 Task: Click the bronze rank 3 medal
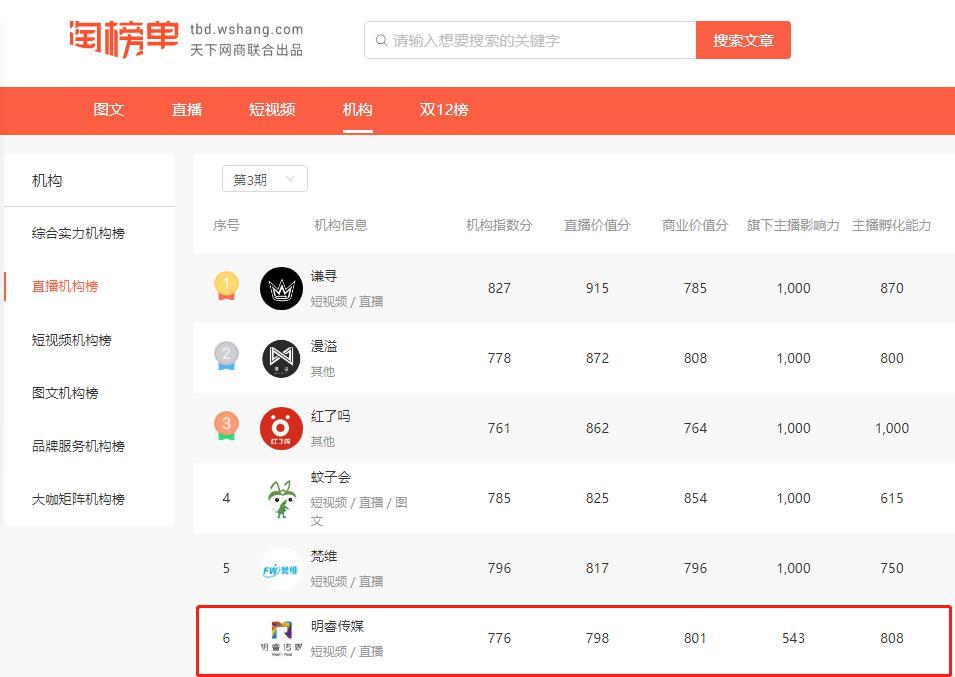227,426
